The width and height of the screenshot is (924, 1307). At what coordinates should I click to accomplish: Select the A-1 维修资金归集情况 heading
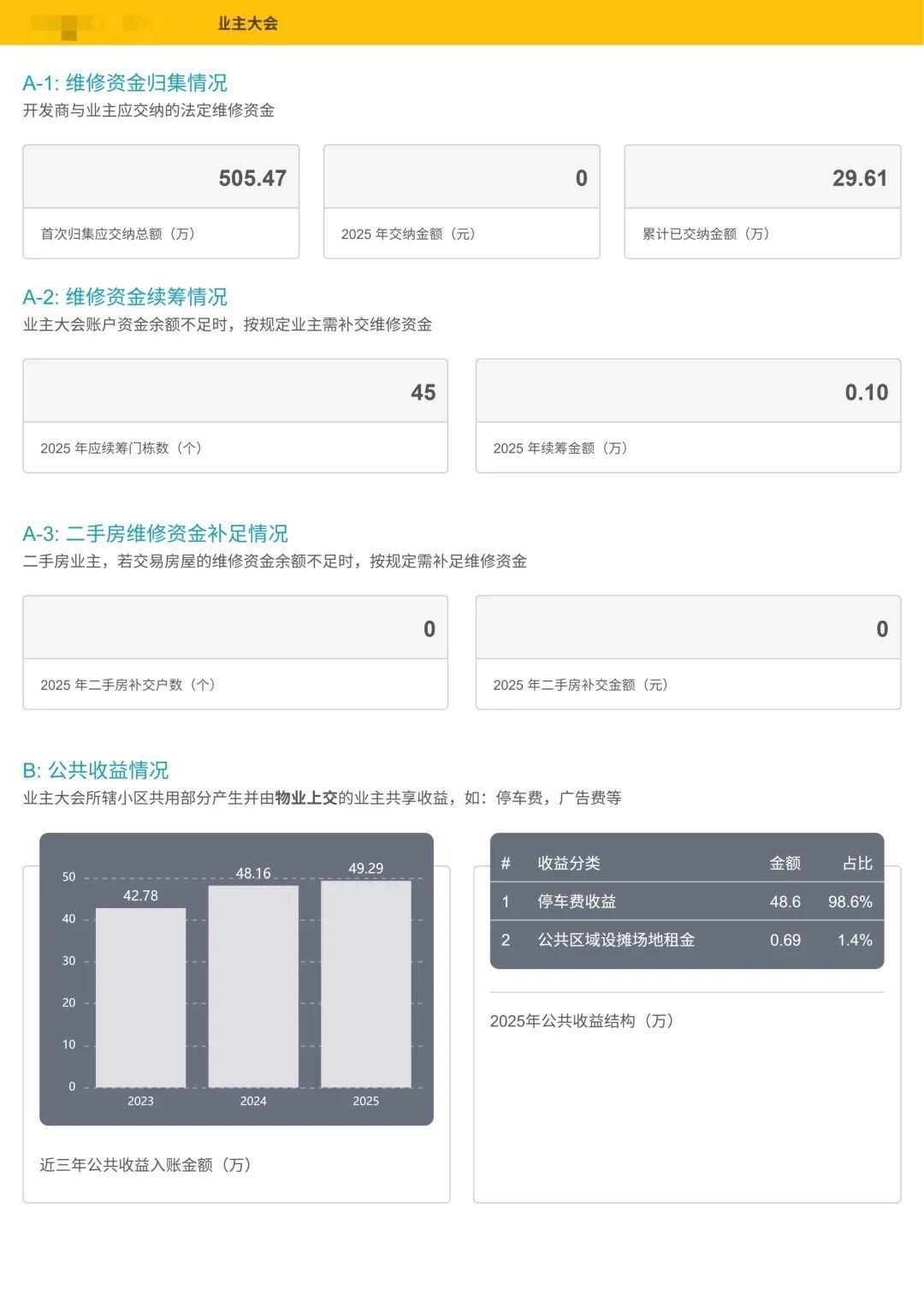click(x=125, y=83)
